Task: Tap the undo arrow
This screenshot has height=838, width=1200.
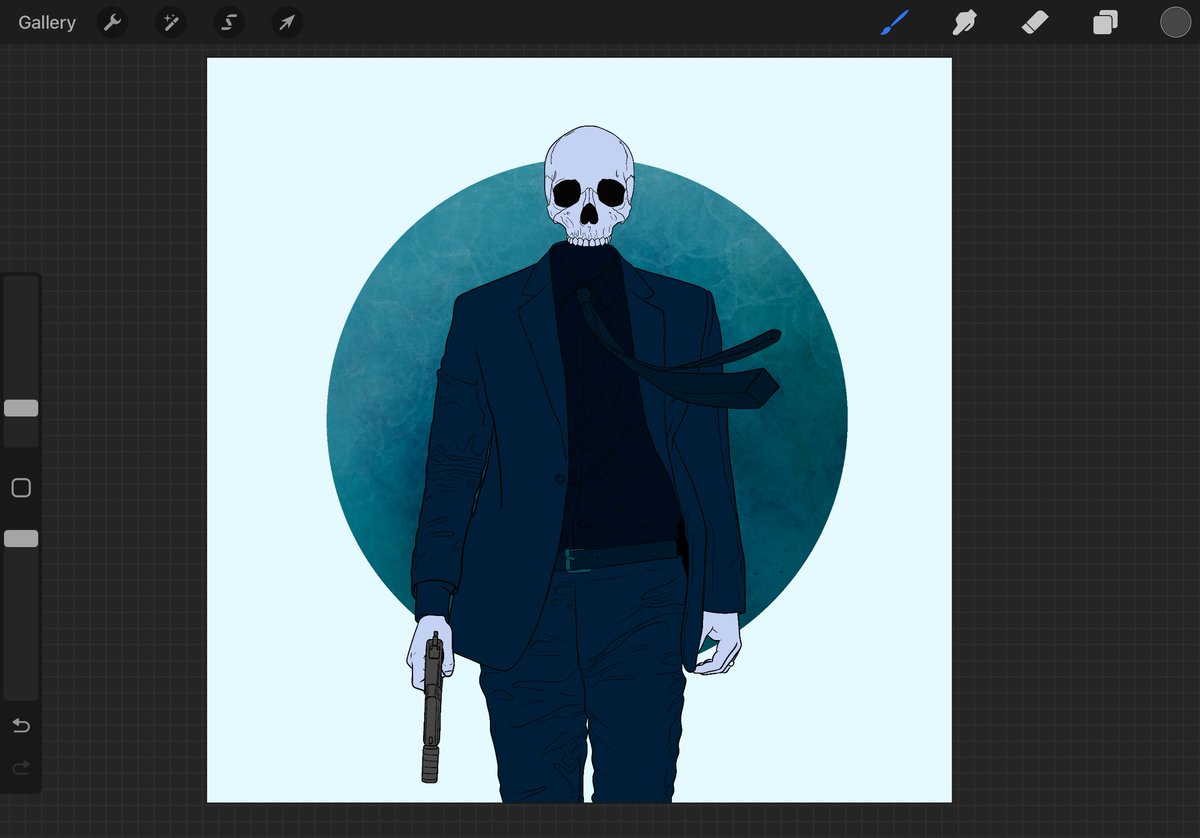Action: (x=20, y=726)
